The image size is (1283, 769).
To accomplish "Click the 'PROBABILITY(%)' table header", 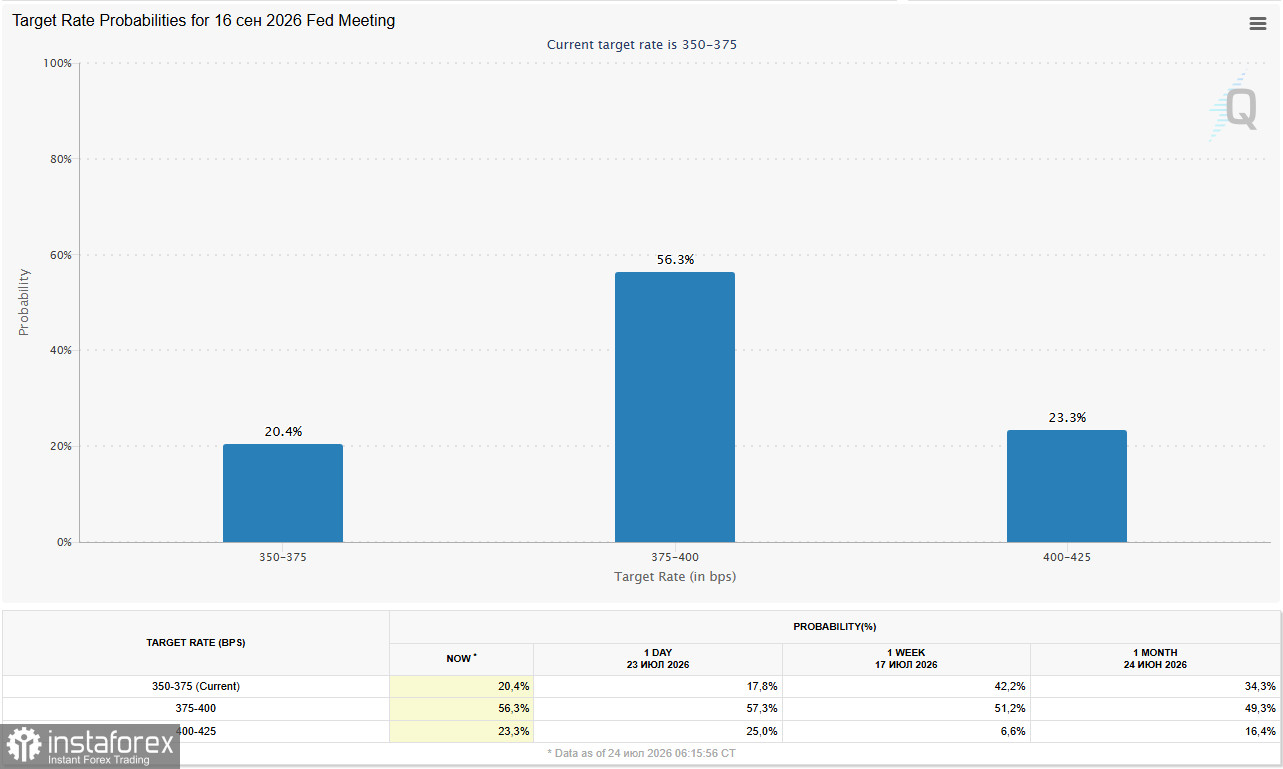I will tap(835, 627).
